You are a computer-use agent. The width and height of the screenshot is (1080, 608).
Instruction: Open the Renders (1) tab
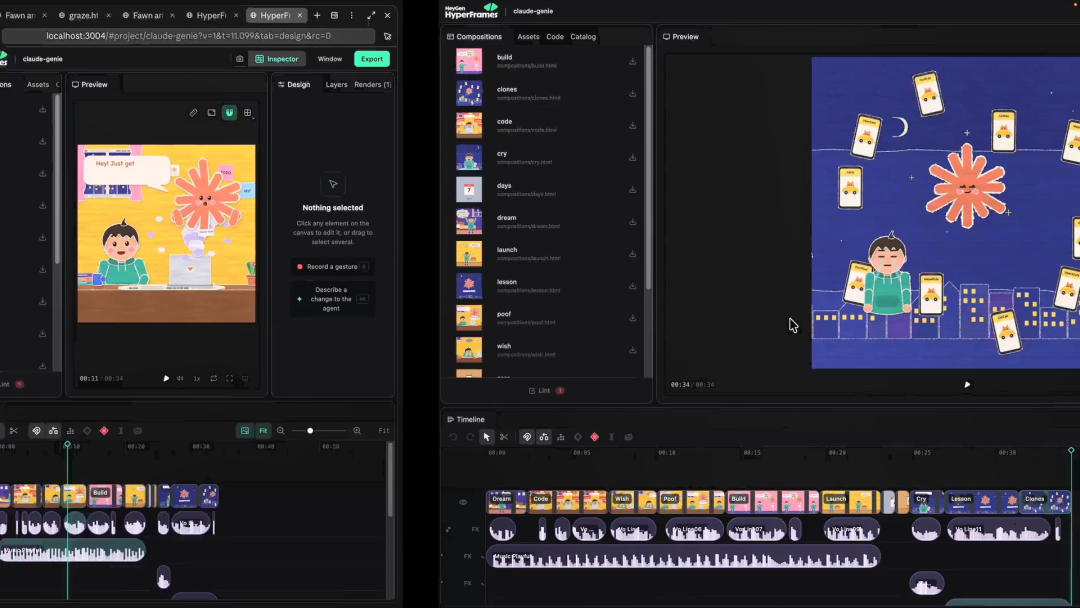(373, 85)
